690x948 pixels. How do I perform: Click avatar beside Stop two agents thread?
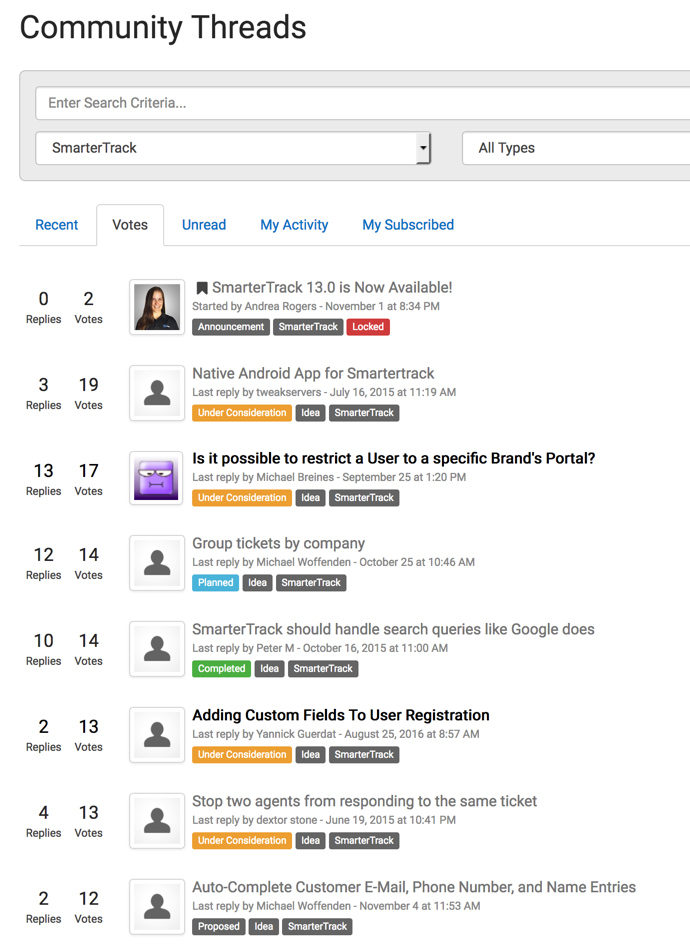coord(157,820)
